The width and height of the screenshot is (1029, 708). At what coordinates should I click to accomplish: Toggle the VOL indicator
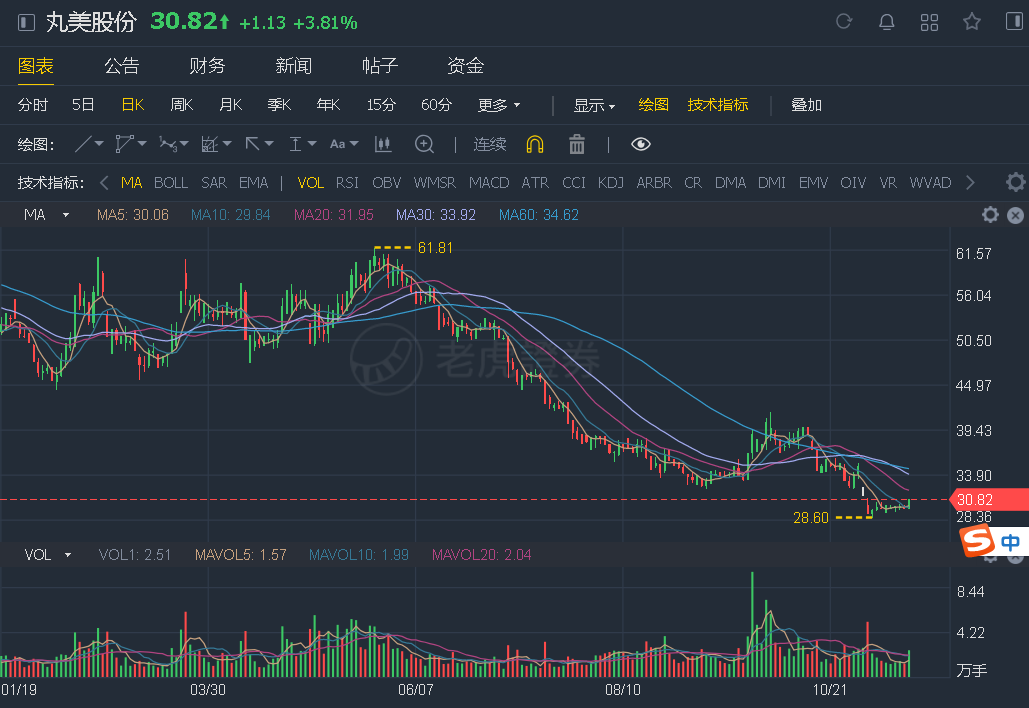pos(310,182)
